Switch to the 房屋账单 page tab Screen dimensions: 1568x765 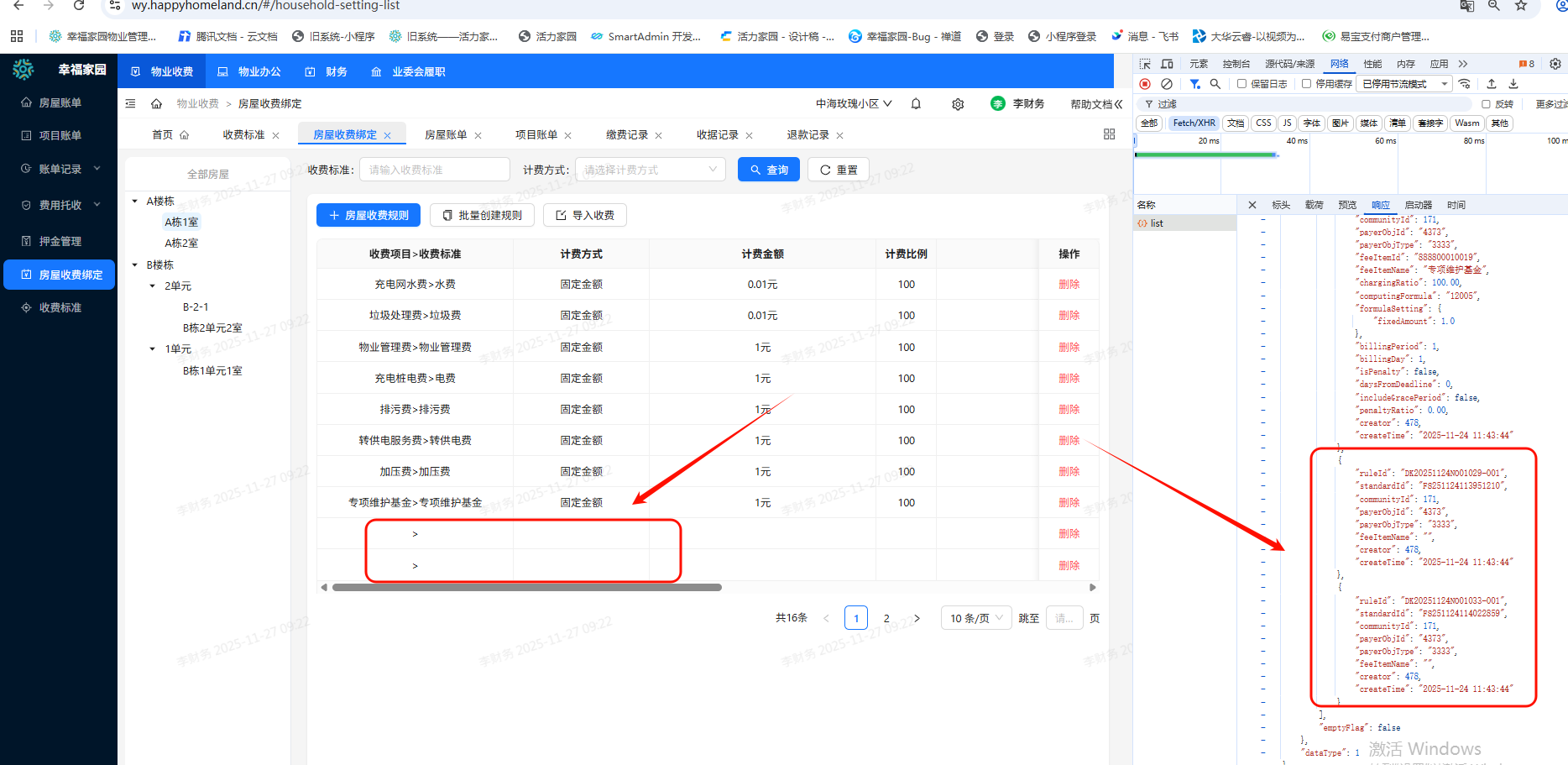point(446,135)
